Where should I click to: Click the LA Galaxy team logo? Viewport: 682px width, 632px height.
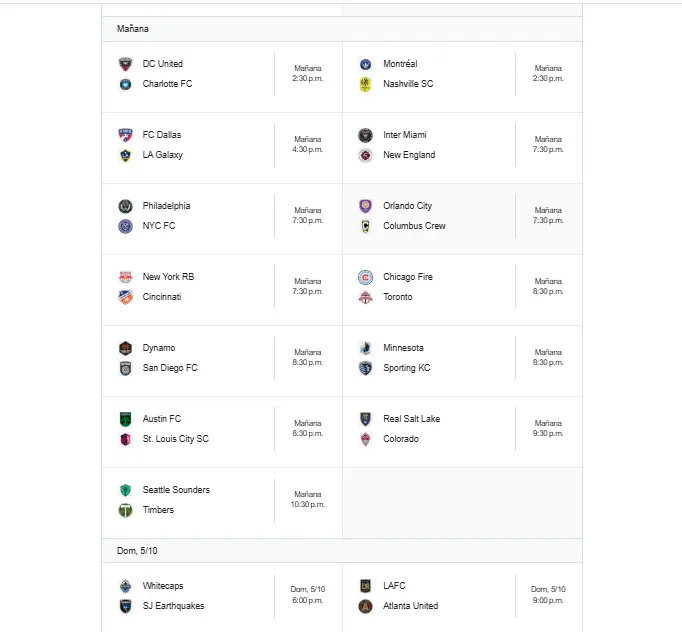click(x=125, y=155)
